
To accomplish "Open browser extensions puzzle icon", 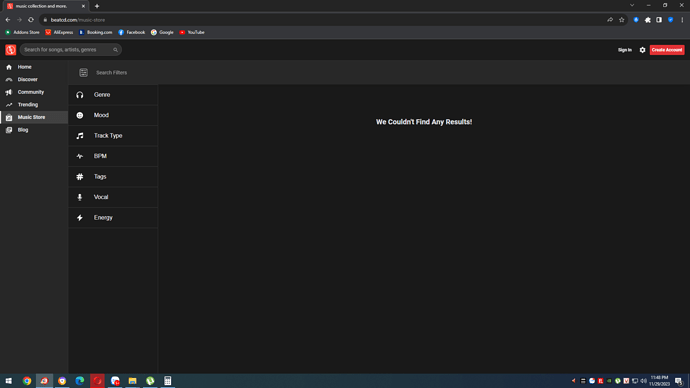I will pyautogui.click(x=647, y=20).
